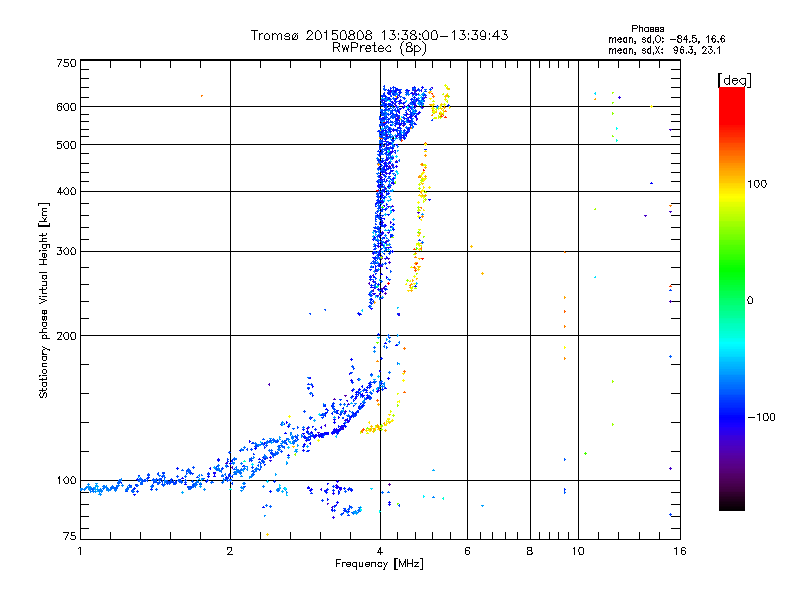800x600 pixels.
Task: Click the x-axis tick label "2"
Action: (x=230, y=551)
